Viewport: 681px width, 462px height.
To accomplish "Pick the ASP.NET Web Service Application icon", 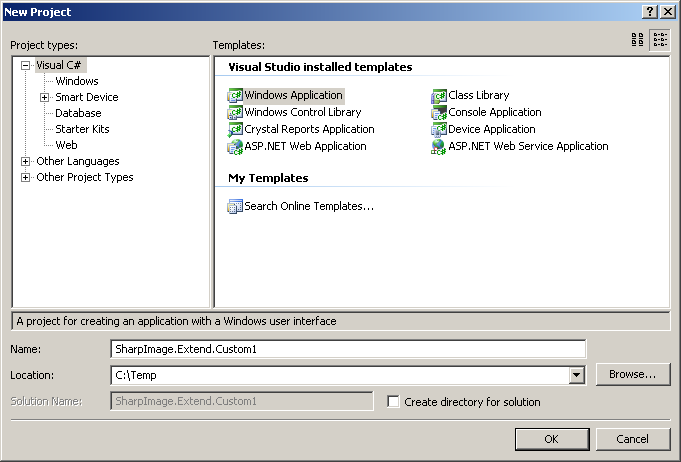I will point(439,147).
